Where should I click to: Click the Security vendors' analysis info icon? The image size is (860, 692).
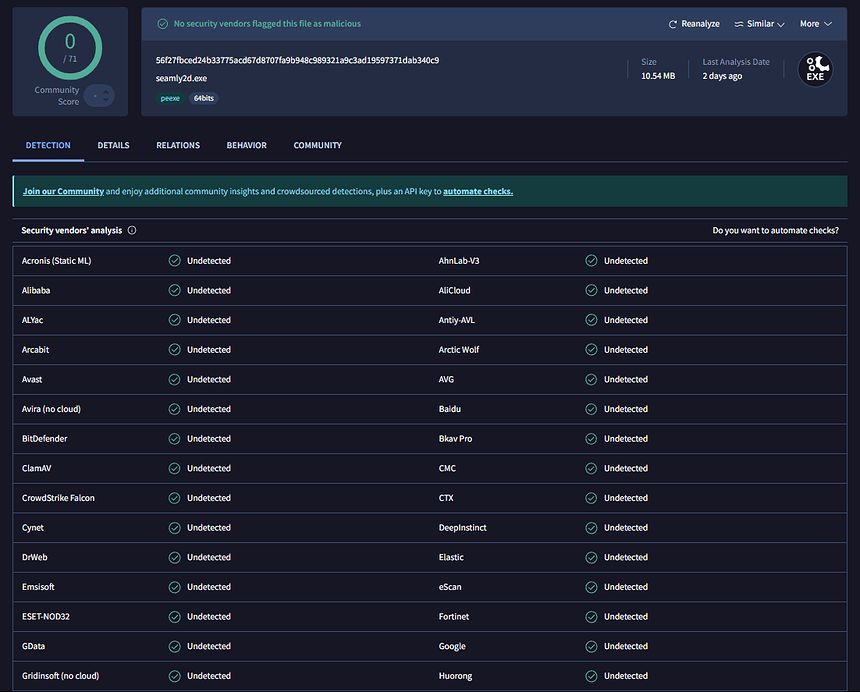click(x=132, y=230)
